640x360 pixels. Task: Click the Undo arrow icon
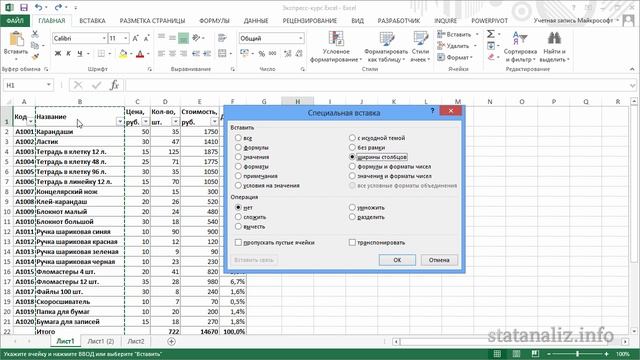click(x=39, y=7)
